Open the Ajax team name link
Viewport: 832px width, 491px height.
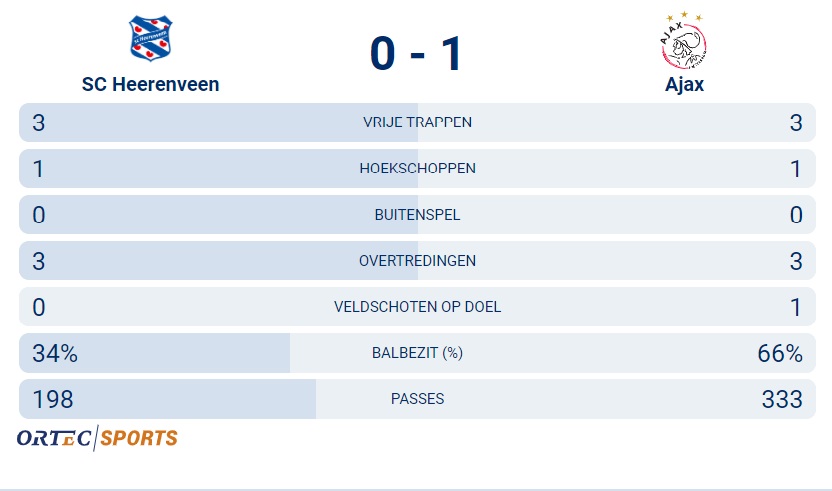684,84
